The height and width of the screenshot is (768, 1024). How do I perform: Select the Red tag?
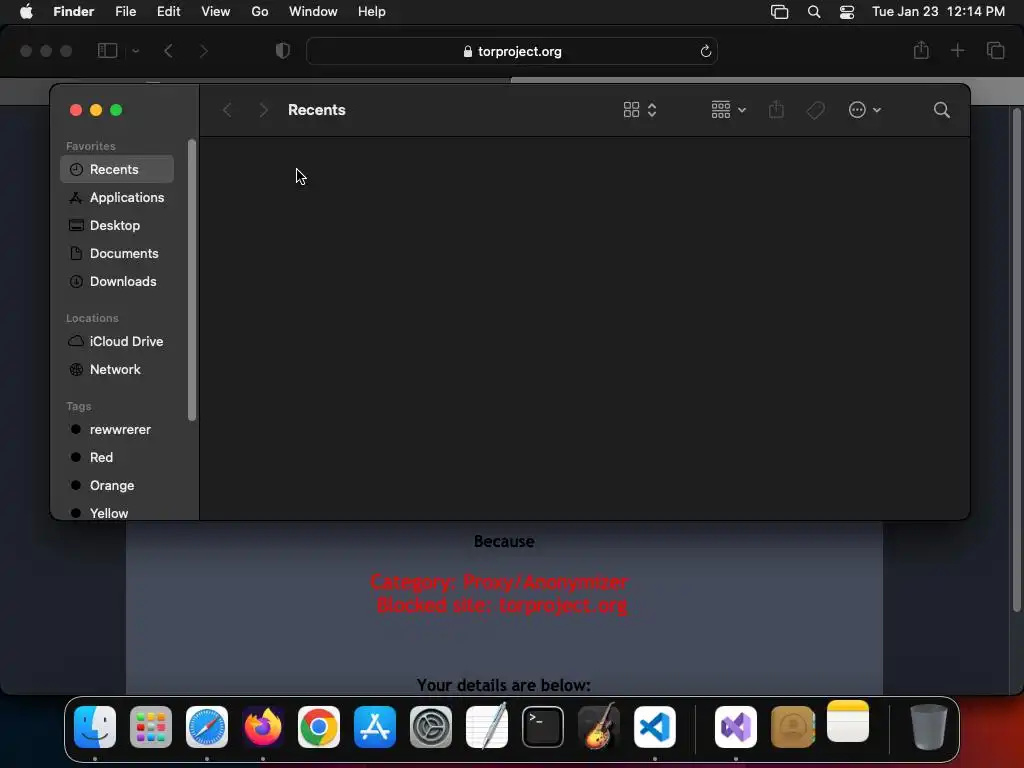[x=117, y=458]
